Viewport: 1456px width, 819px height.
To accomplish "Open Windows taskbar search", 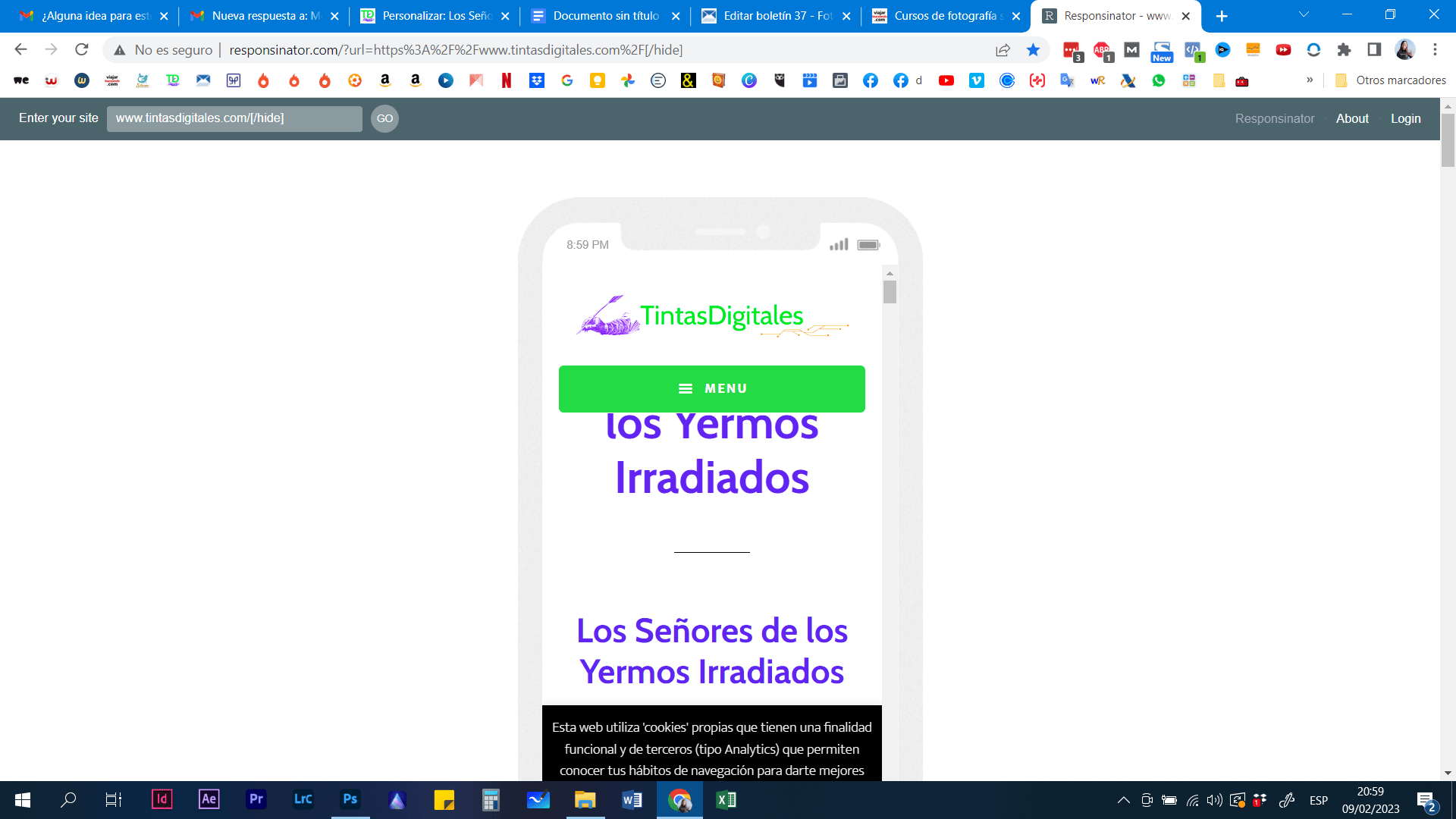I will 68,799.
